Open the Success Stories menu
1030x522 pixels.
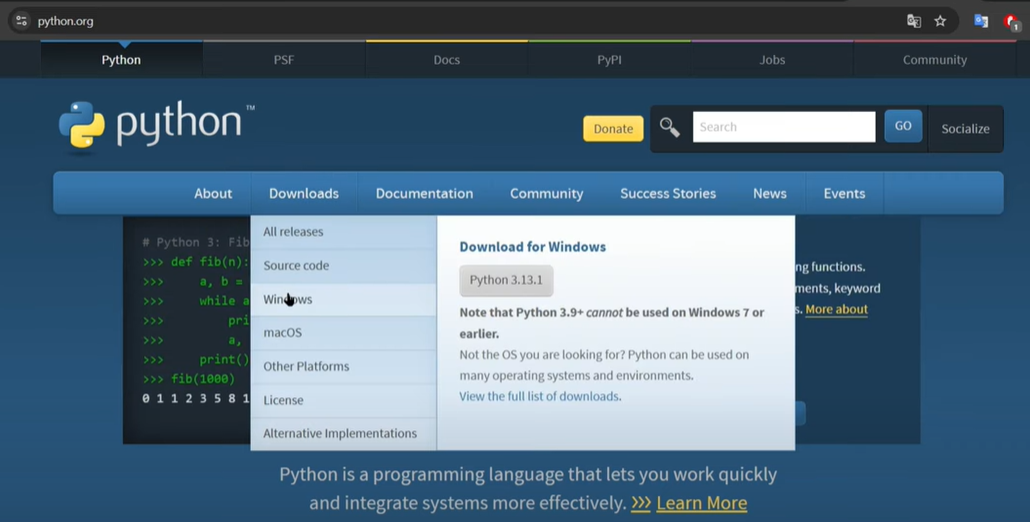[x=668, y=193]
